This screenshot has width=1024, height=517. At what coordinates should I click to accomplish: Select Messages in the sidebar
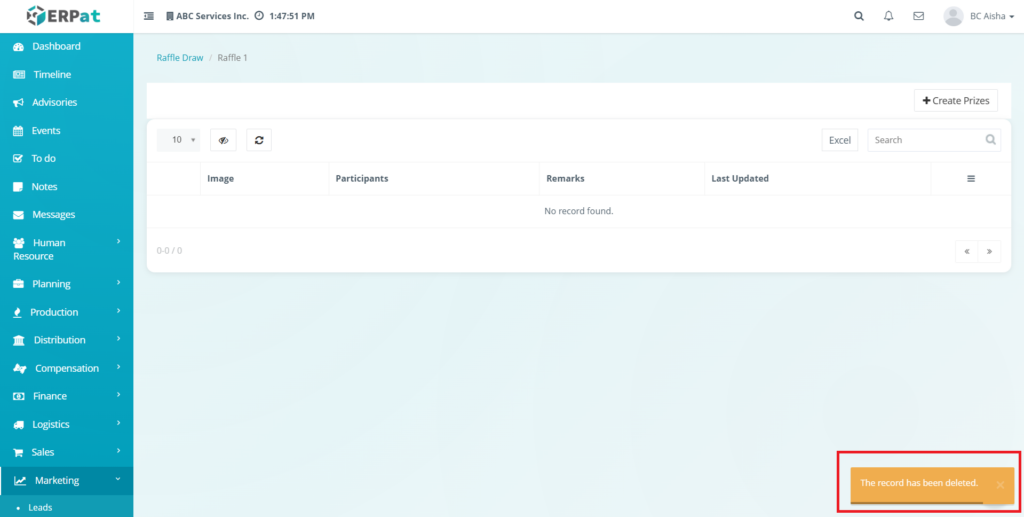pyautogui.click(x=53, y=215)
